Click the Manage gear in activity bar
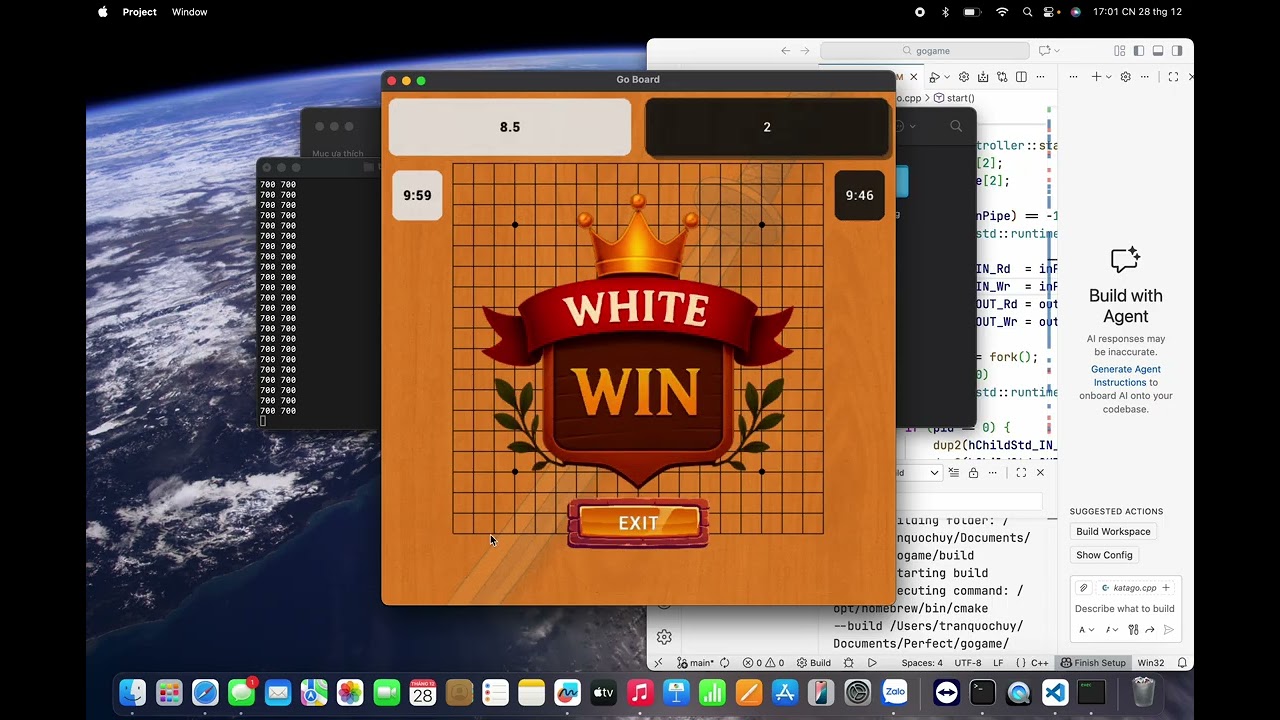Viewport: 1280px width, 720px height. pos(664,637)
